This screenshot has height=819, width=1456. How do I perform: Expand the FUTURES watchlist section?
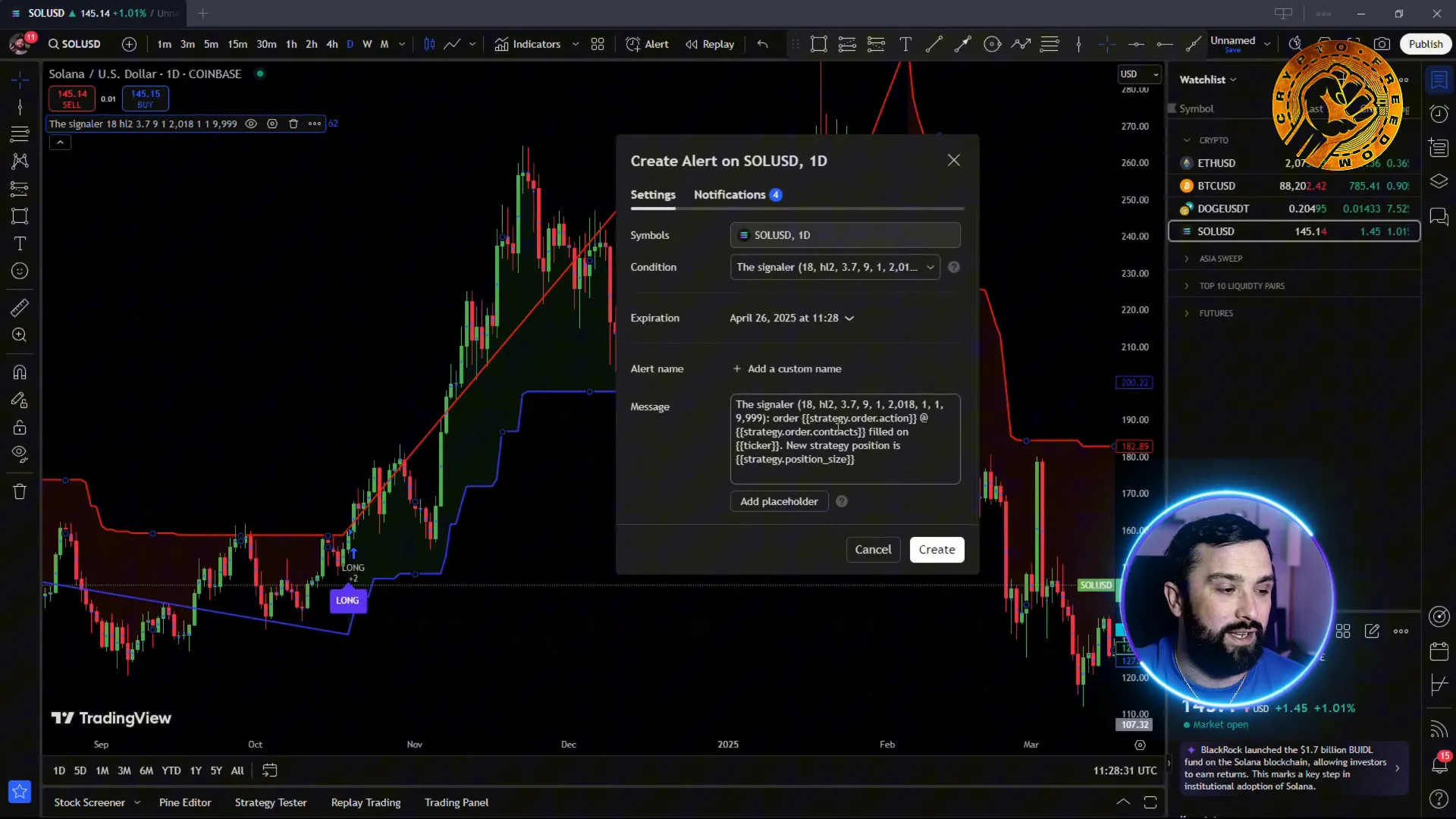tap(1187, 313)
